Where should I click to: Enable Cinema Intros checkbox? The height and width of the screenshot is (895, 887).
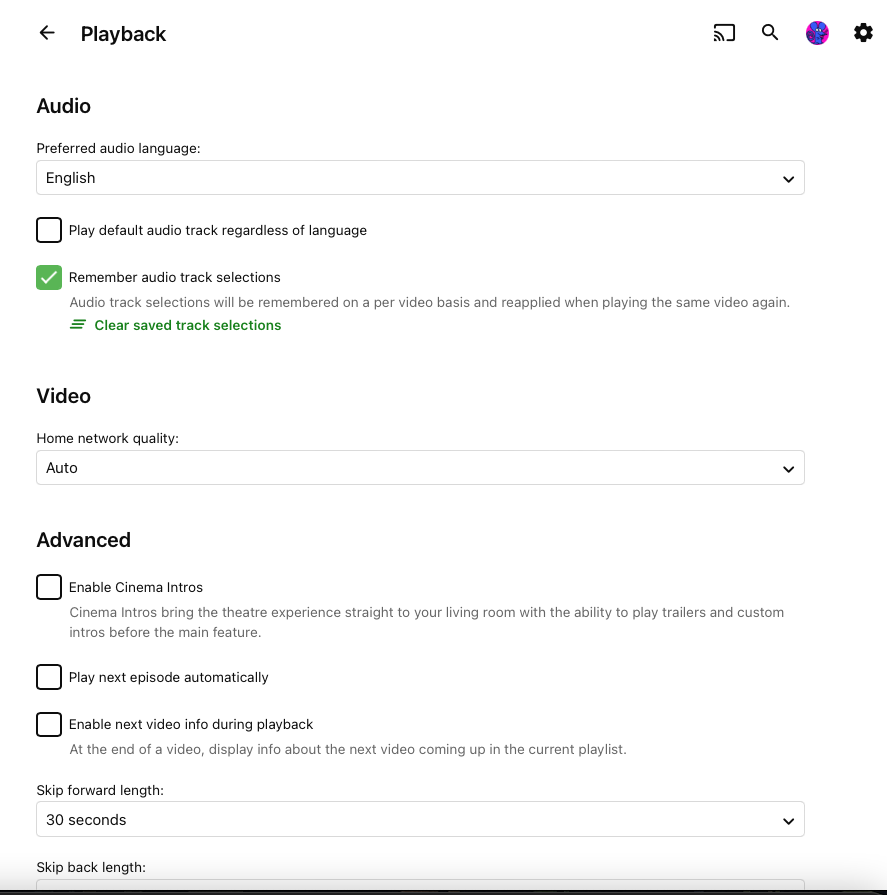(x=49, y=587)
